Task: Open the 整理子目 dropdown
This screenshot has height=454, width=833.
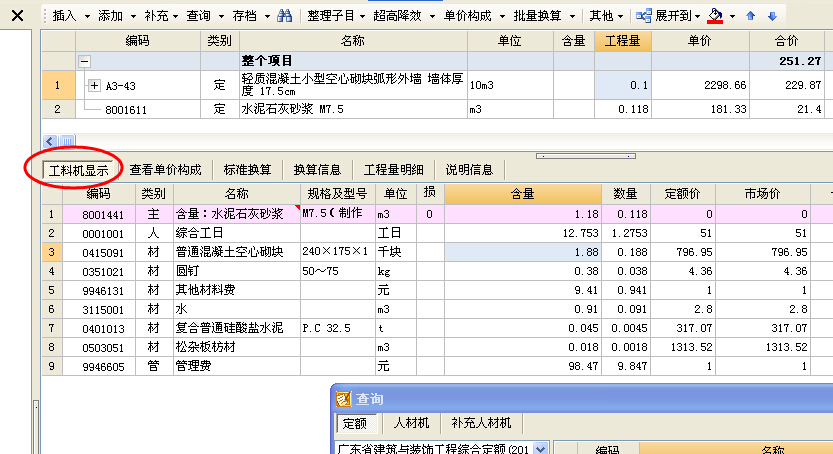Action: tap(336, 16)
